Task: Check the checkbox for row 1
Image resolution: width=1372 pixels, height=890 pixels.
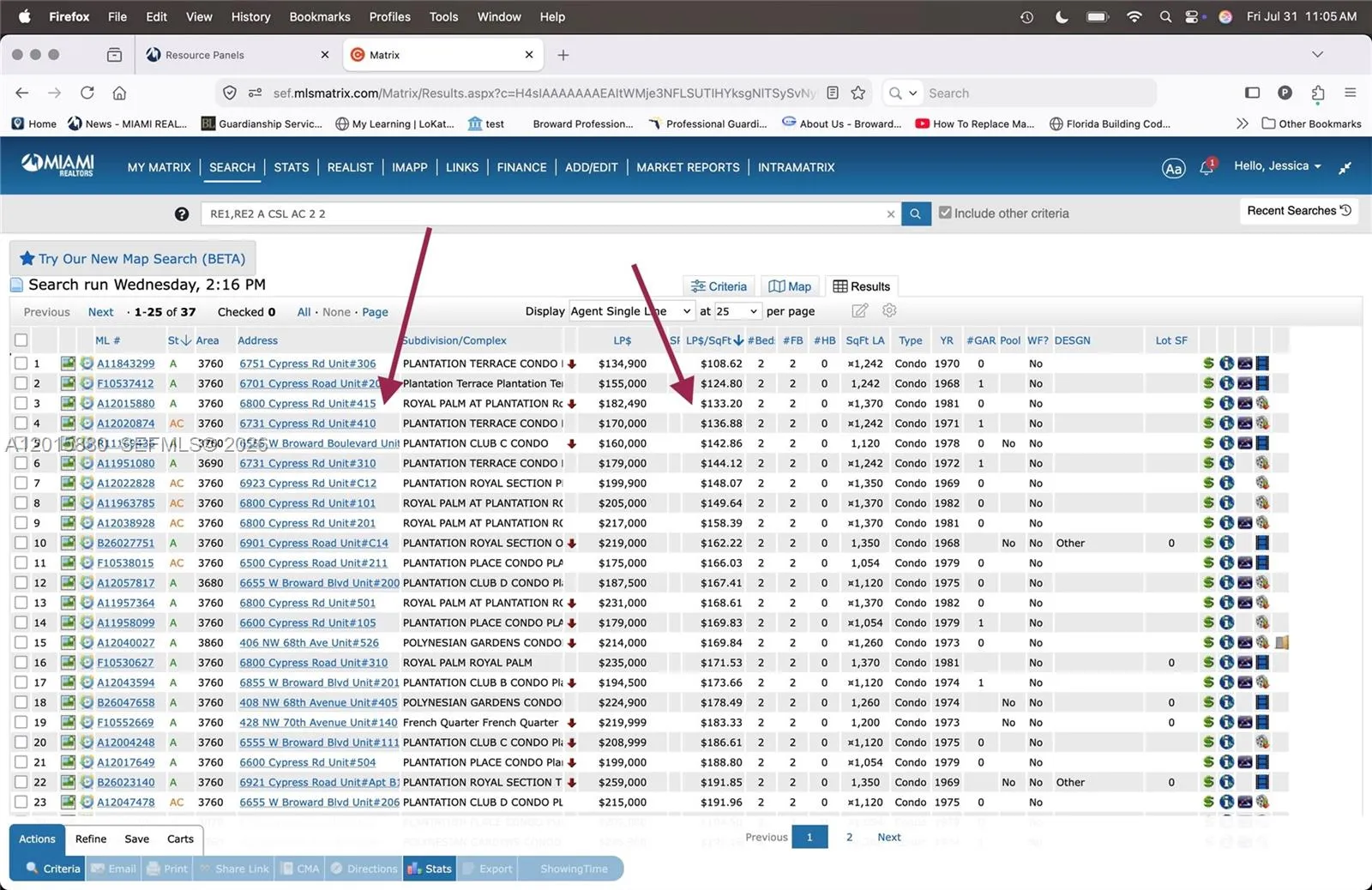Action: 21,364
